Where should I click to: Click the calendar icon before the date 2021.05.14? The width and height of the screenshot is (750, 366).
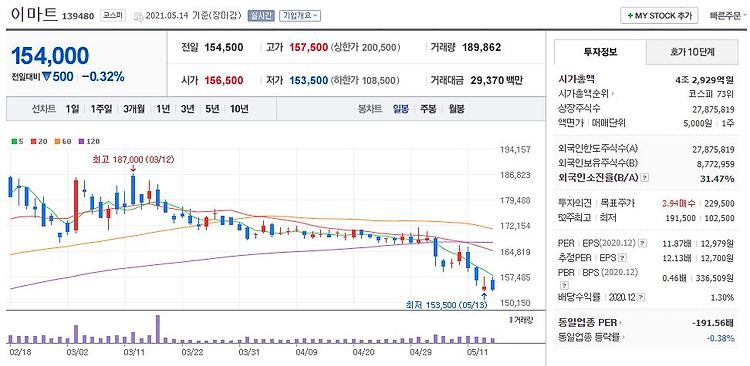(x=139, y=16)
